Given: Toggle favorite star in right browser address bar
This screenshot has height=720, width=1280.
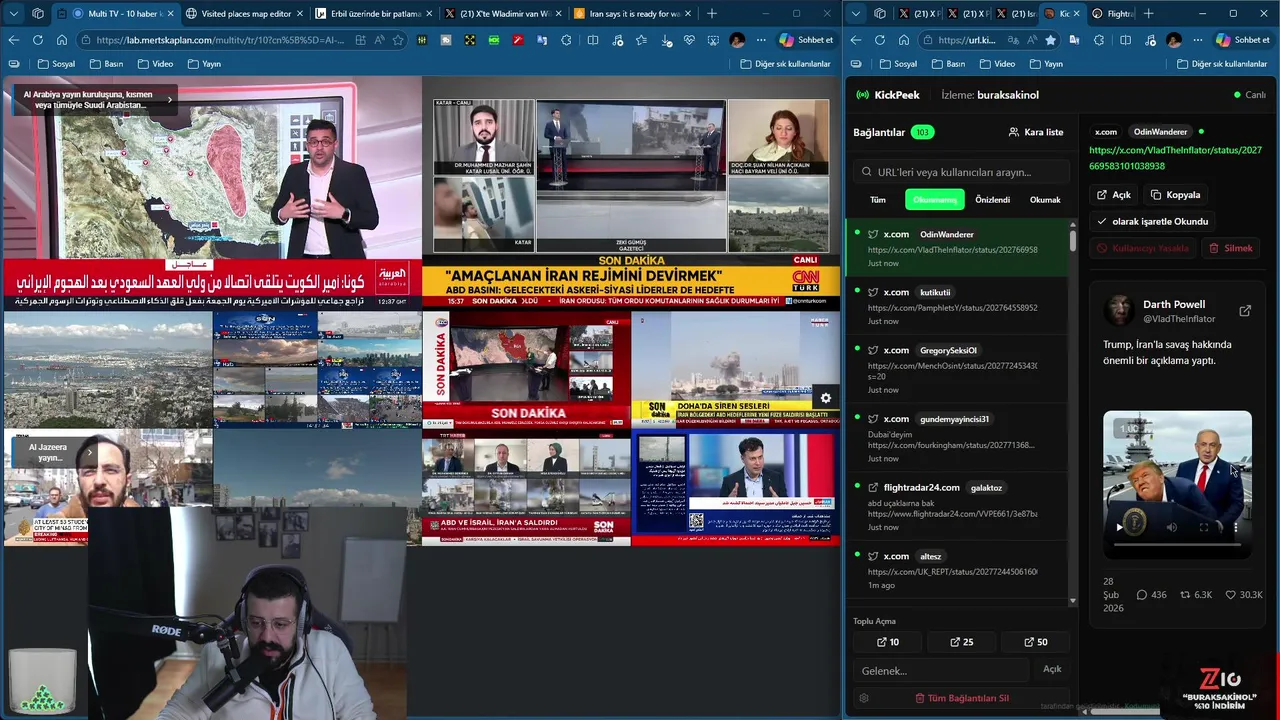Looking at the screenshot, I should pos(1050,40).
